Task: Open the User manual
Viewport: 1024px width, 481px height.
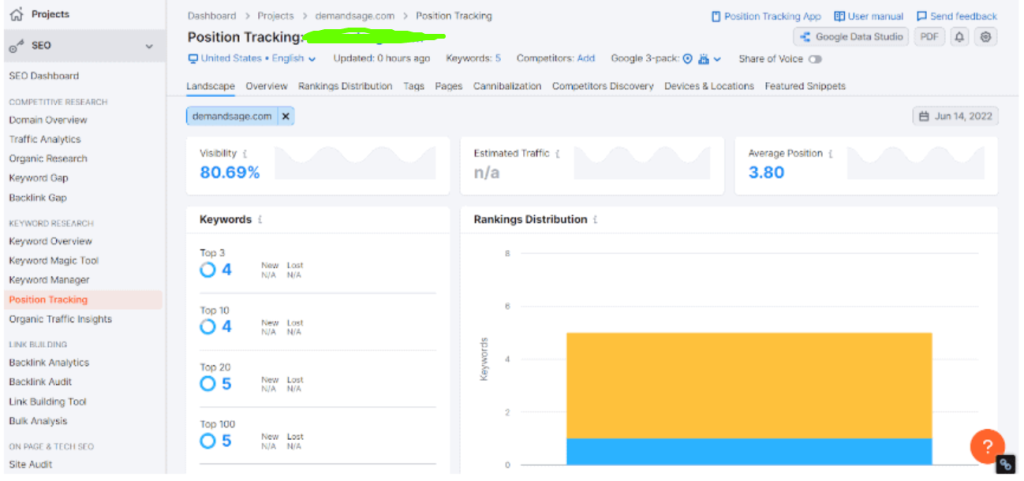Action: click(869, 16)
